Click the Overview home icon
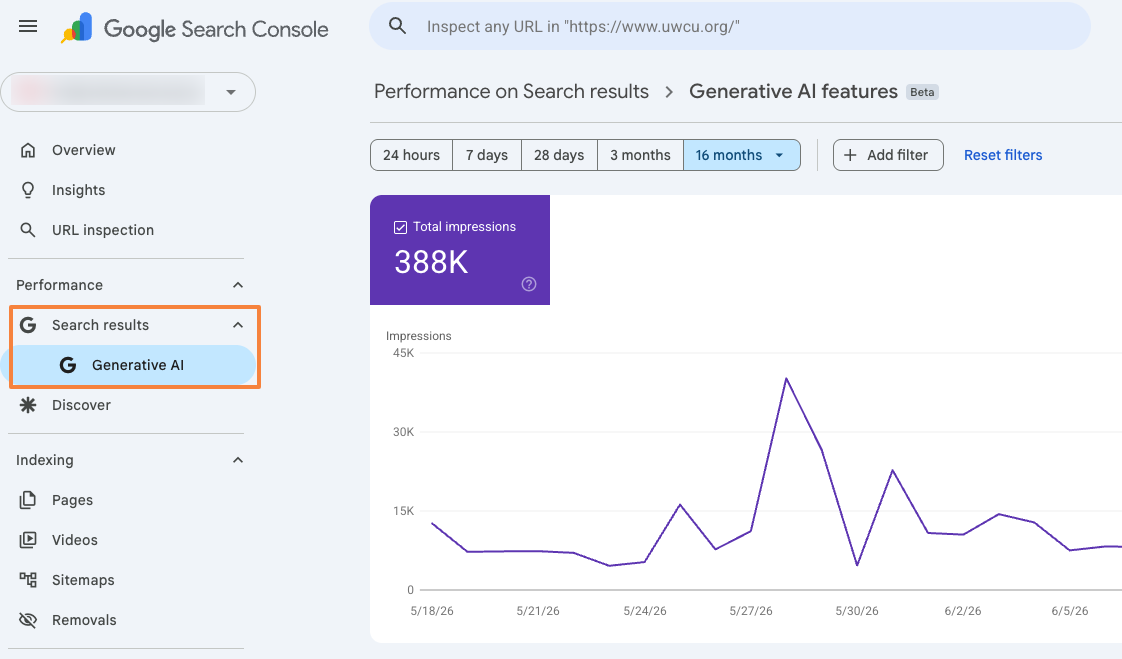The height and width of the screenshot is (659, 1122). pos(28,150)
